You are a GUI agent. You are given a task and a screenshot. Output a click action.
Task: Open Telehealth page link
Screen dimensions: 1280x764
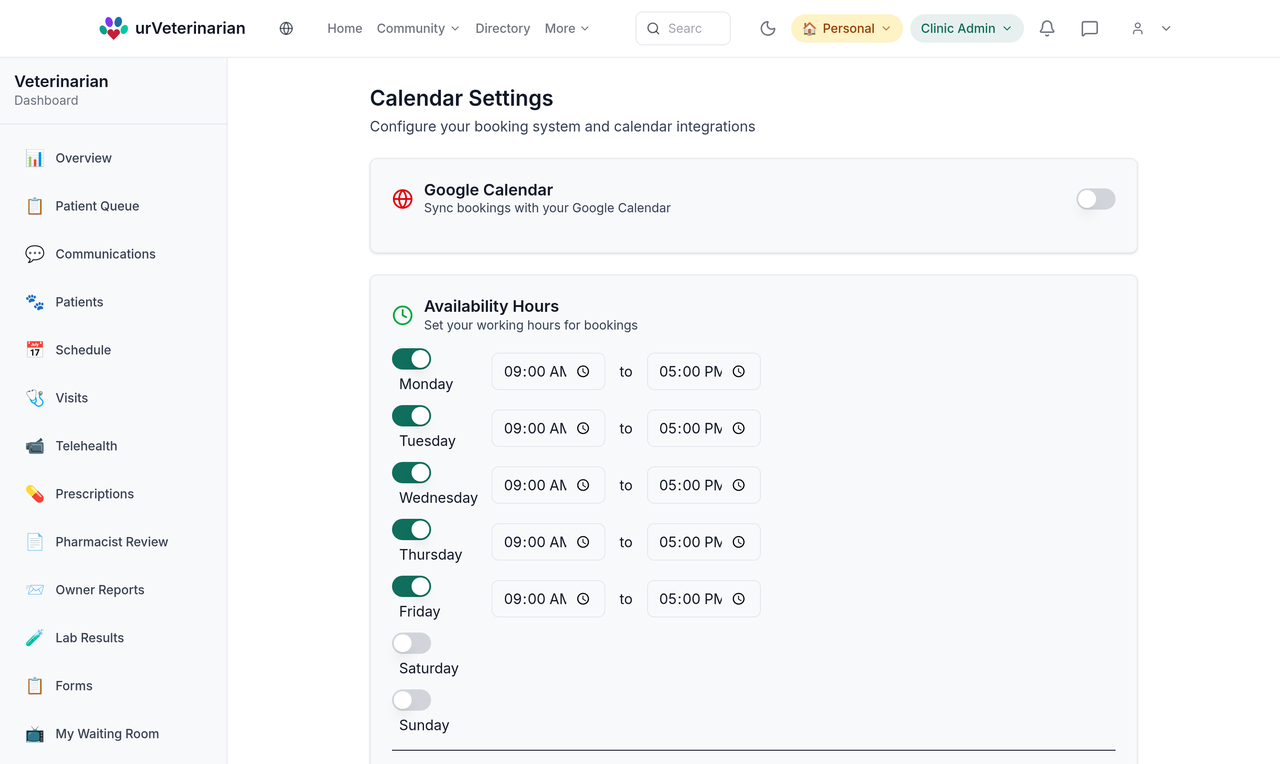tap(113, 446)
